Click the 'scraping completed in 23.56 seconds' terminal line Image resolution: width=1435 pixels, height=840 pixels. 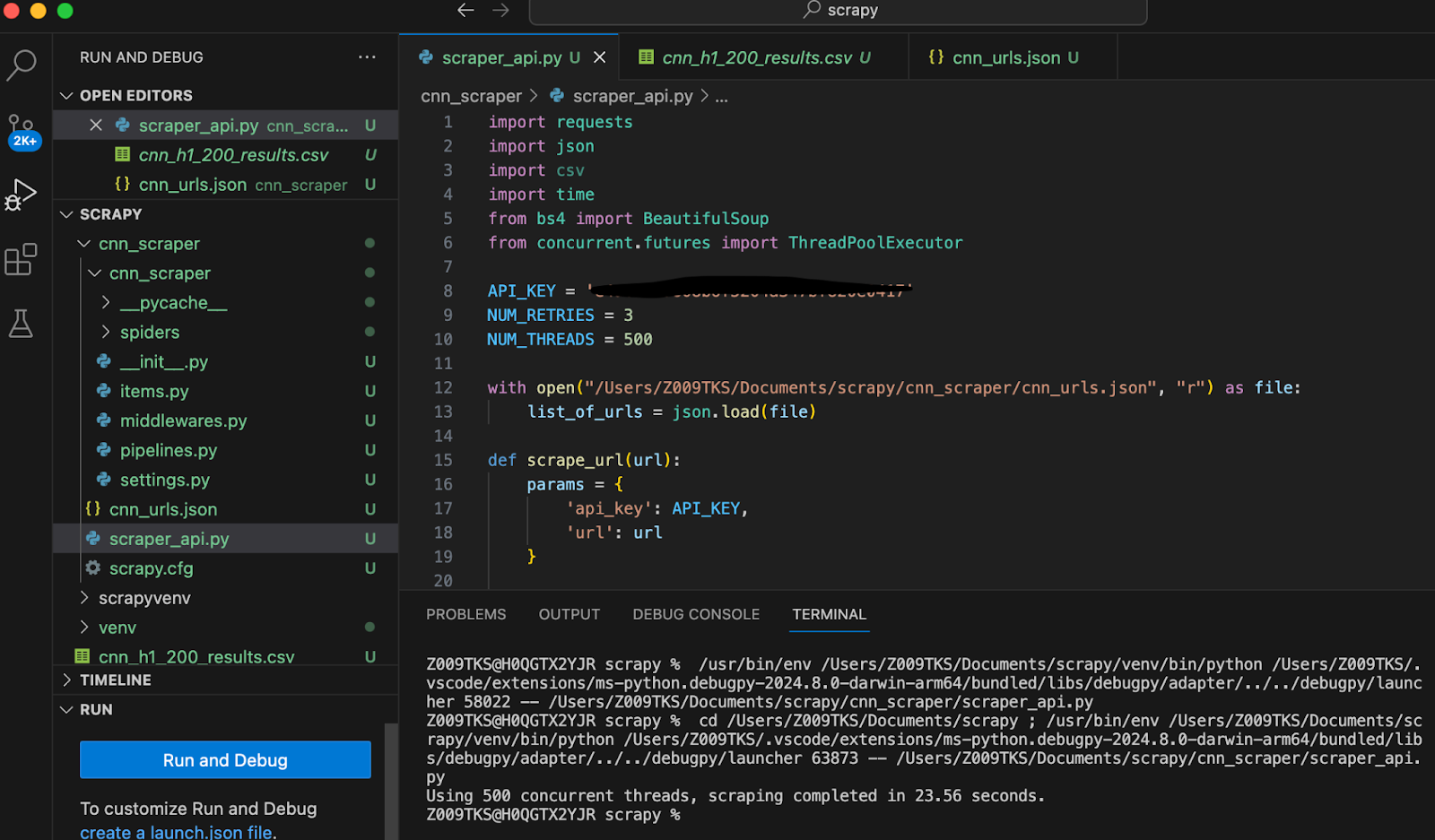(x=735, y=796)
